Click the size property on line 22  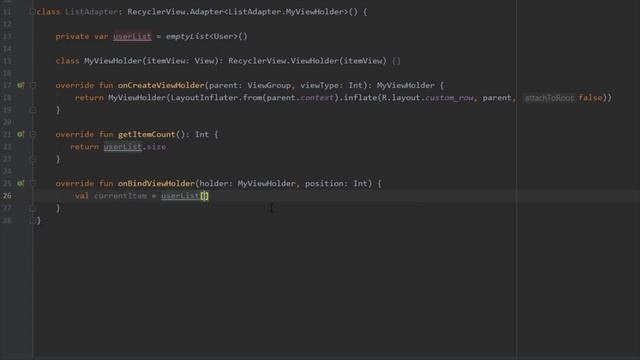coord(156,147)
